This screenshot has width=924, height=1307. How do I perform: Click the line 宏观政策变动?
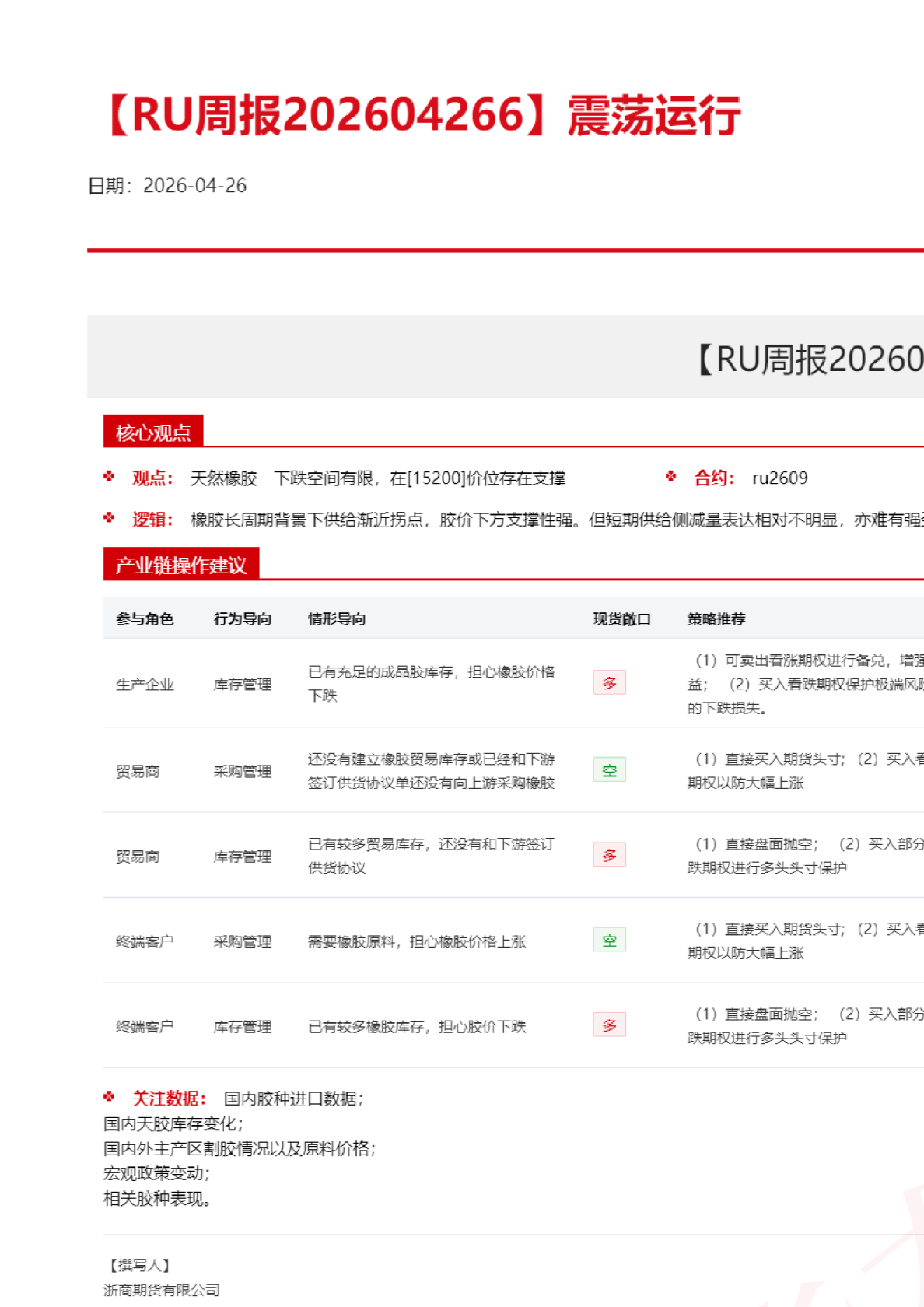coord(156,1173)
